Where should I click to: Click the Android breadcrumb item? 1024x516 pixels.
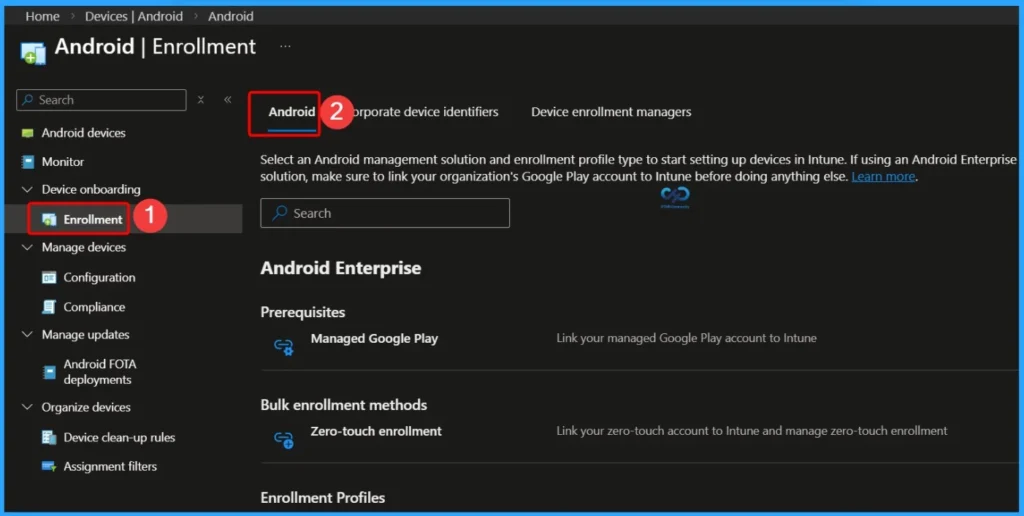click(x=231, y=16)
